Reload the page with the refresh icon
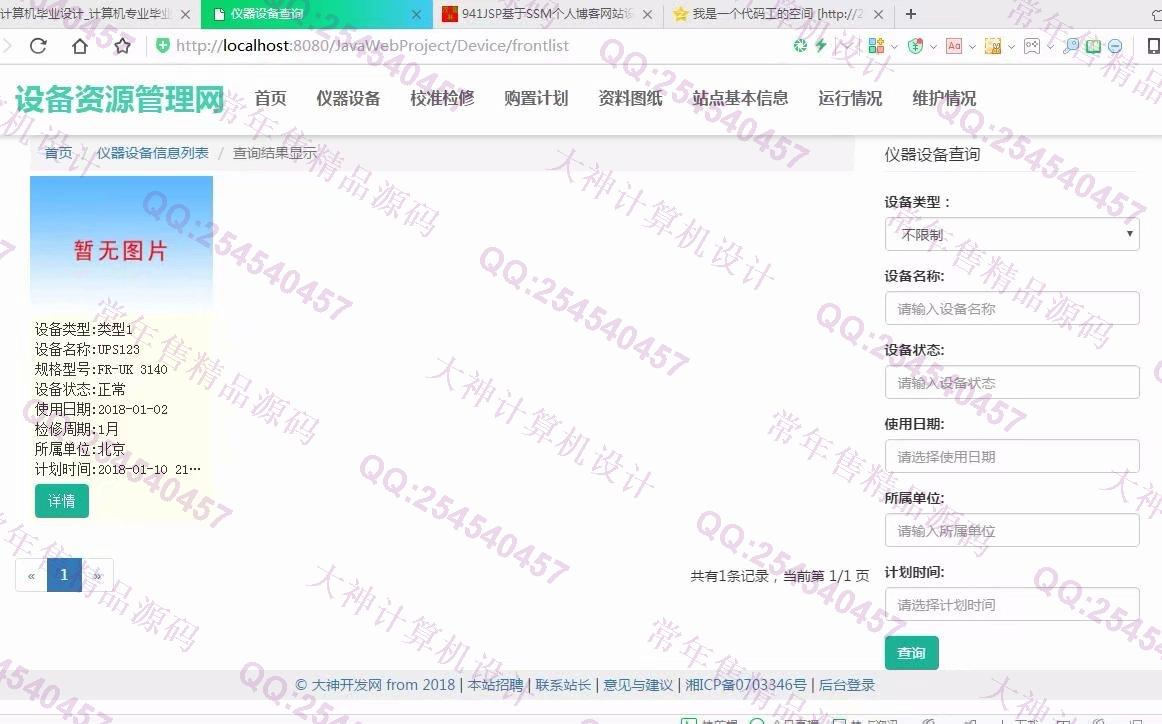Screen dimensions: 1162x724 coord(38,46)
